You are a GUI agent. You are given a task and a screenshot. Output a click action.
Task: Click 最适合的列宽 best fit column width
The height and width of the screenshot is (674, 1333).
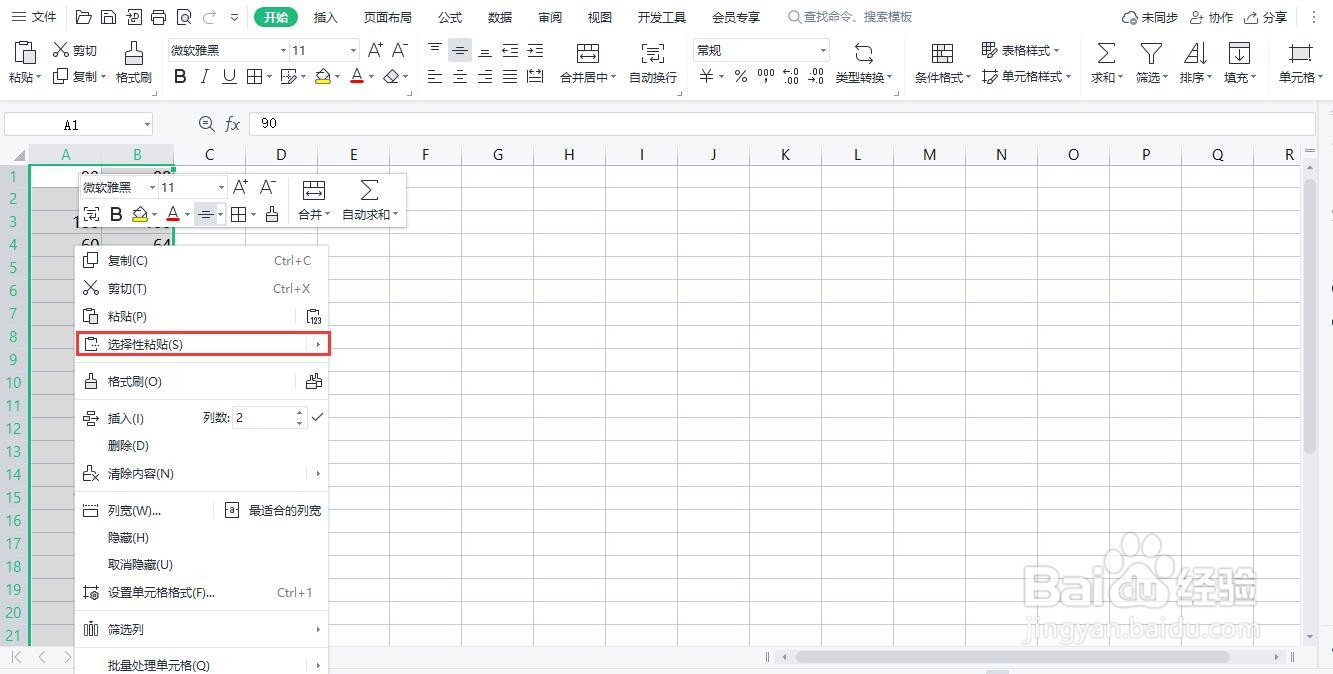pyautogui.click(x=273, y=510)
